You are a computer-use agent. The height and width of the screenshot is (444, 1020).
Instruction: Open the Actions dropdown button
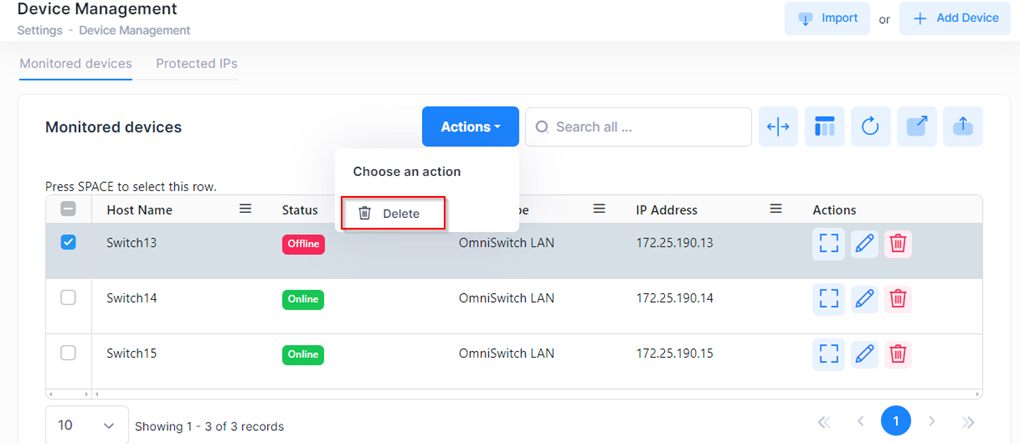point(470,127)
